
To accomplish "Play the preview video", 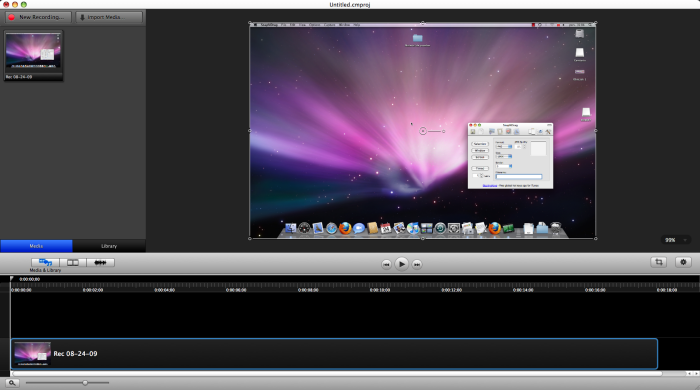I will 401,264.
